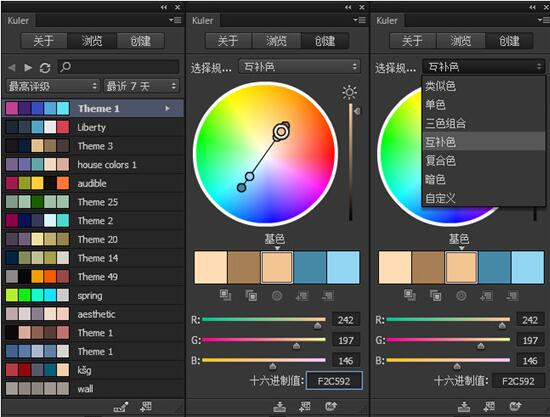Click the save theme icon in the right panel footer

[464, 407]
